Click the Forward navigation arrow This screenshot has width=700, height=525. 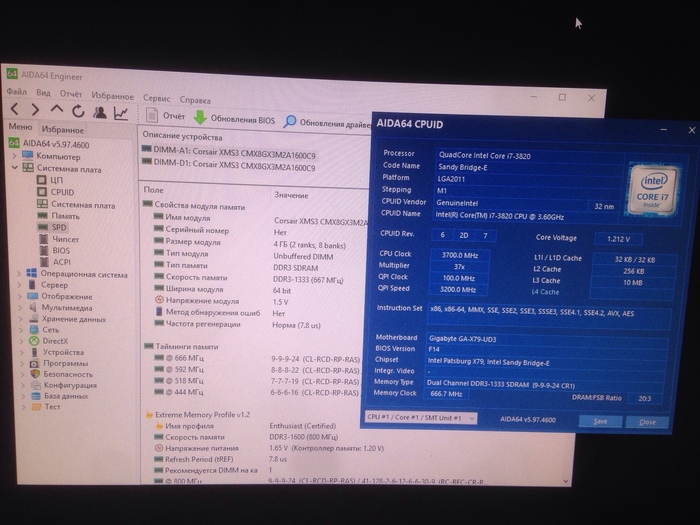[x=35, y=109]
